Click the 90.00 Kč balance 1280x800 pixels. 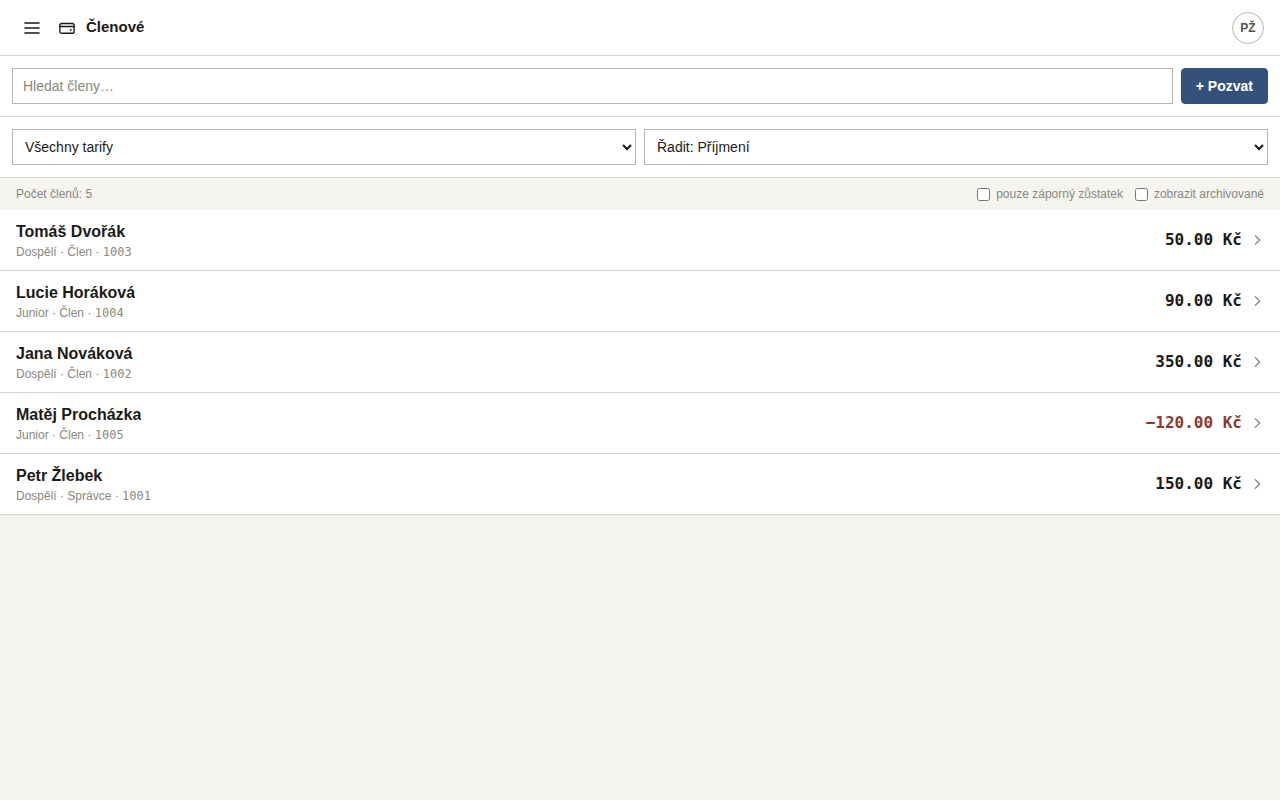point(1203,300)
